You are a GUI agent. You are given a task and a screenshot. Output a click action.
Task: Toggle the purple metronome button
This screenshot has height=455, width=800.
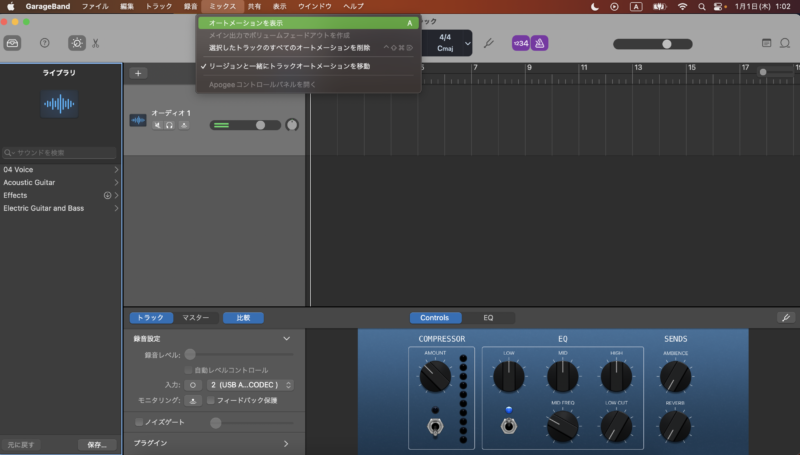coord(539,43)
